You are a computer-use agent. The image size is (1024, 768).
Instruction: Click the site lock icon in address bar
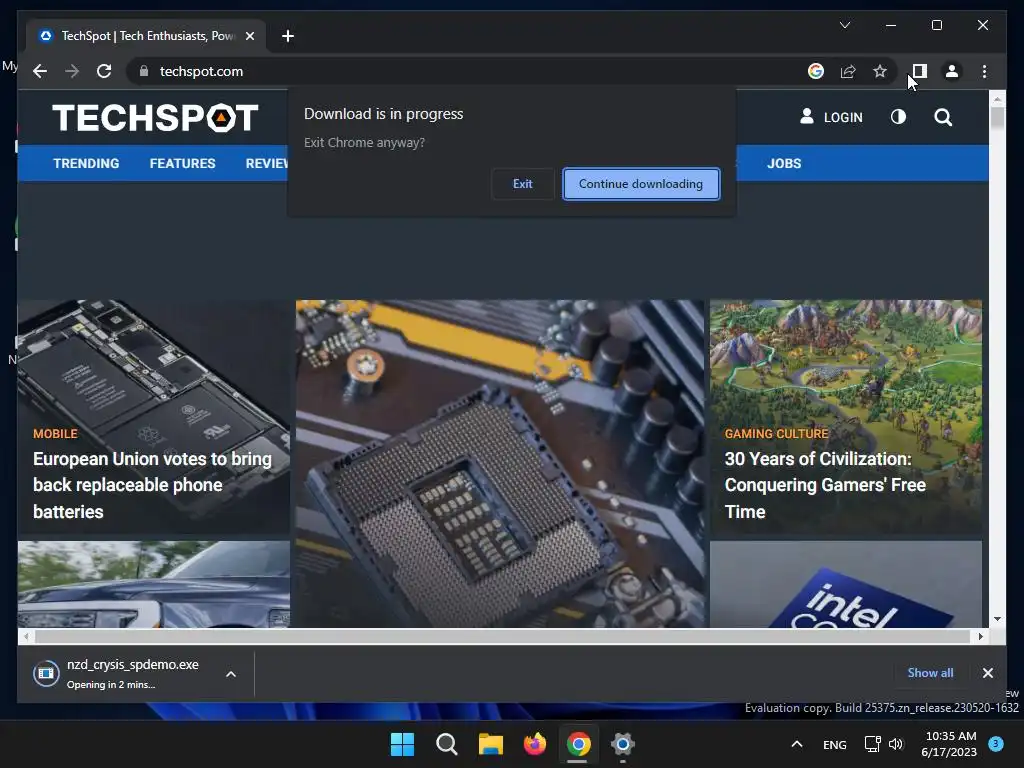click(144, 71)
